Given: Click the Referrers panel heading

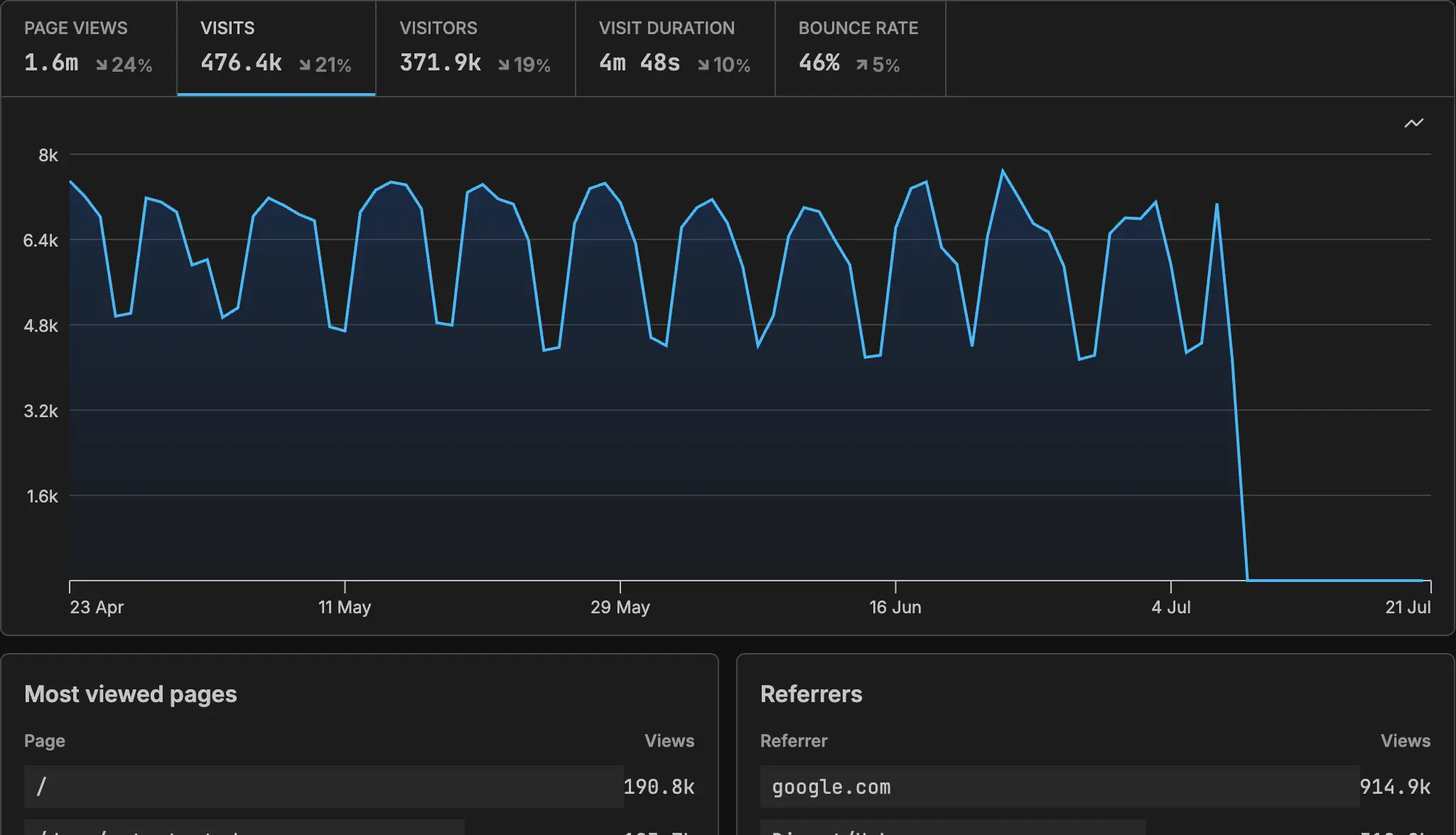Looking at the screenshot, I should pyautogui.click(x=811, y=694).
